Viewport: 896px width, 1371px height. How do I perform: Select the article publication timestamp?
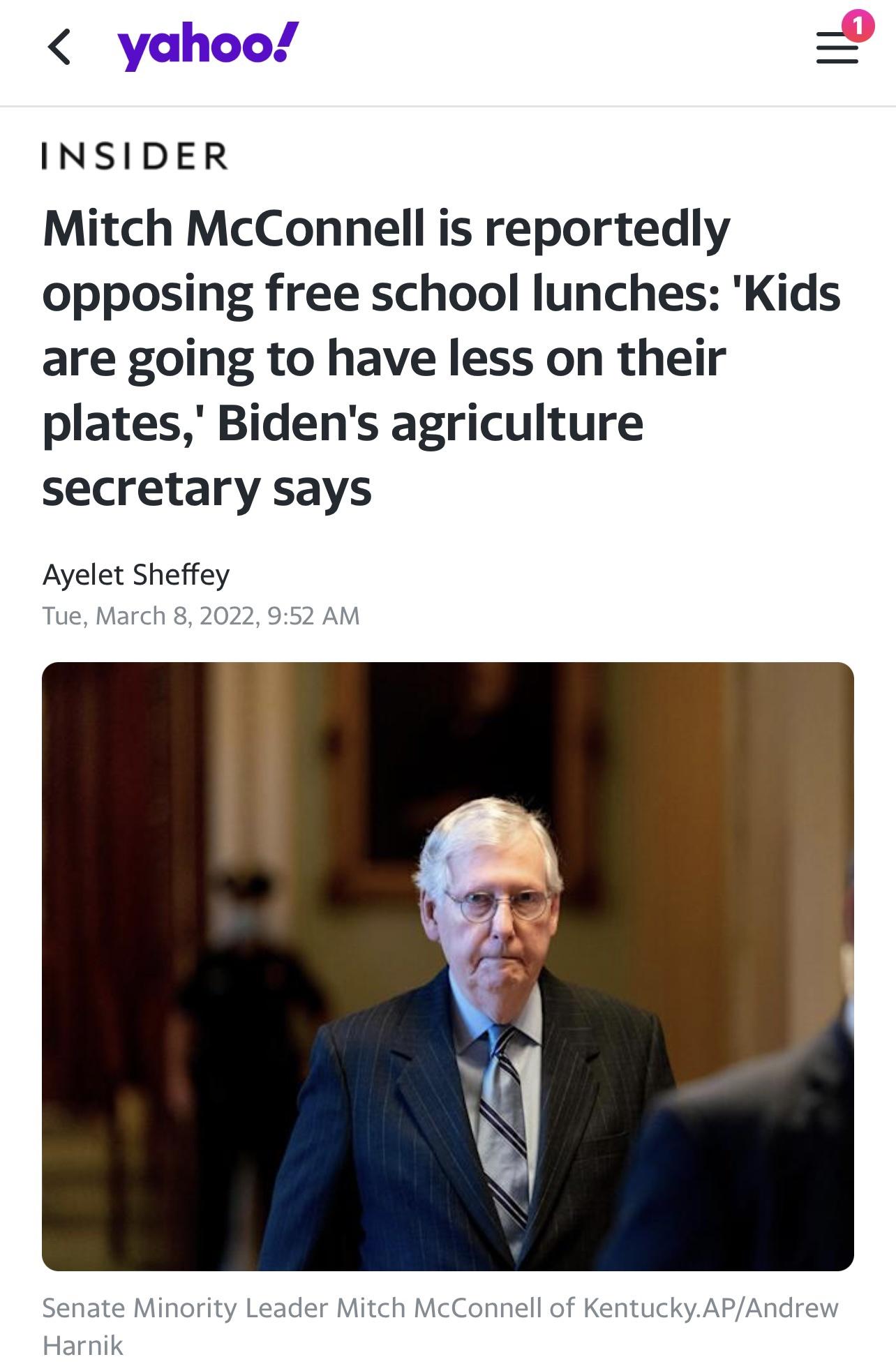(200, 615)
